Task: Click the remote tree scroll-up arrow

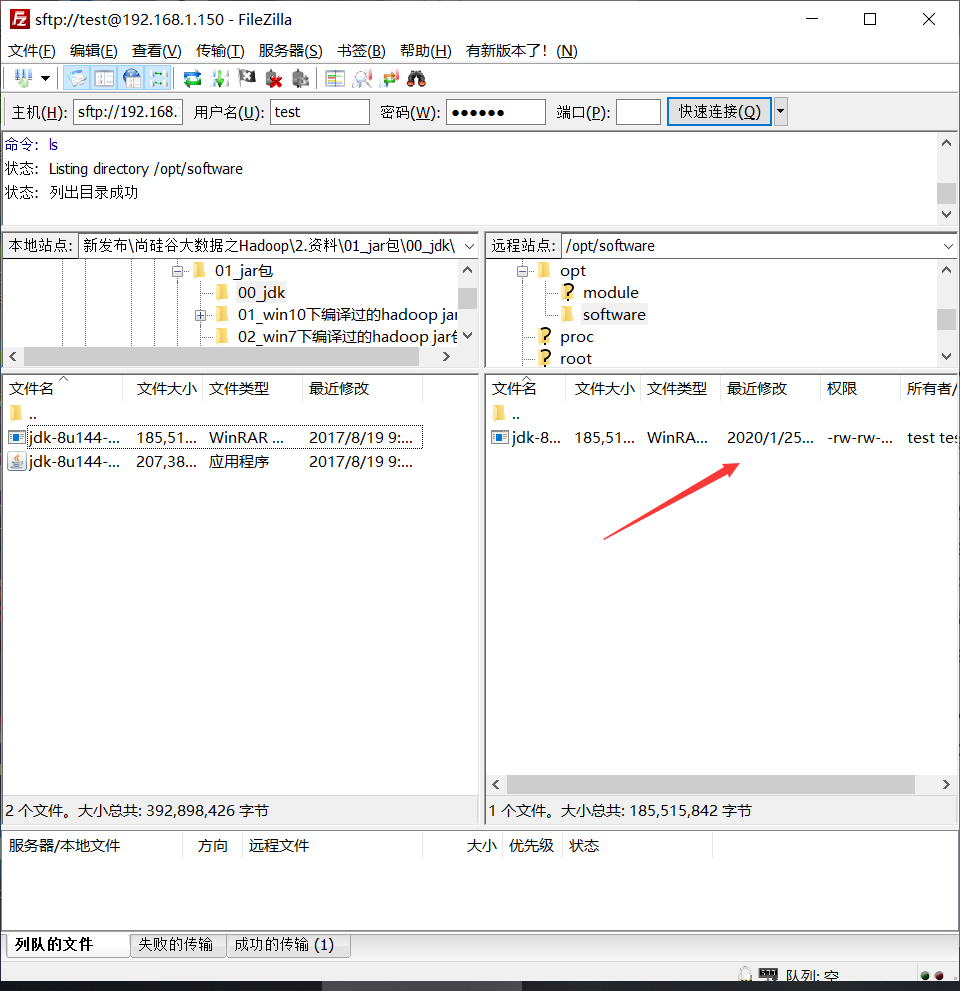Action: (946, 270)
